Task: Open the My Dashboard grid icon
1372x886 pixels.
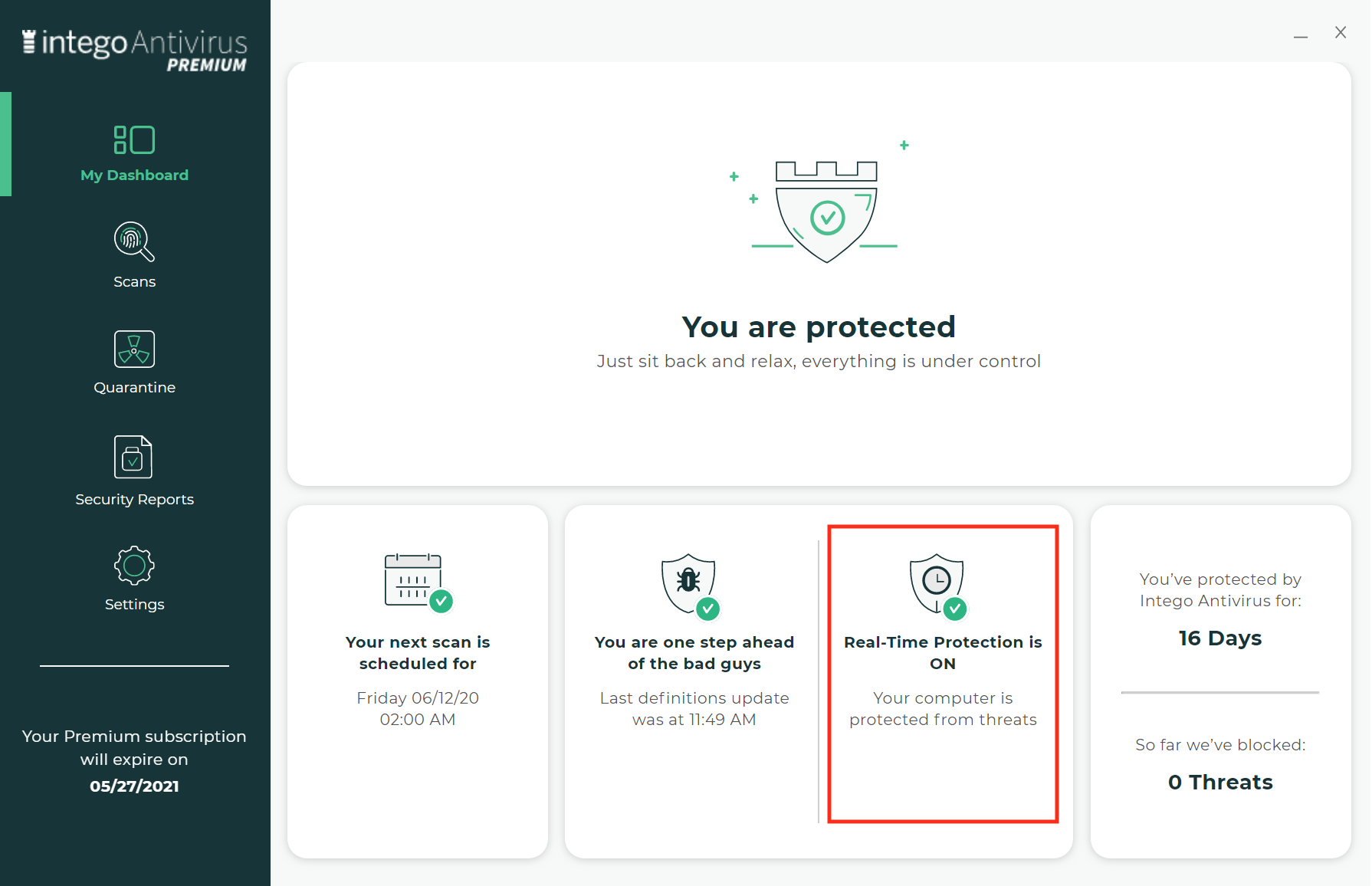Action: 134,139
